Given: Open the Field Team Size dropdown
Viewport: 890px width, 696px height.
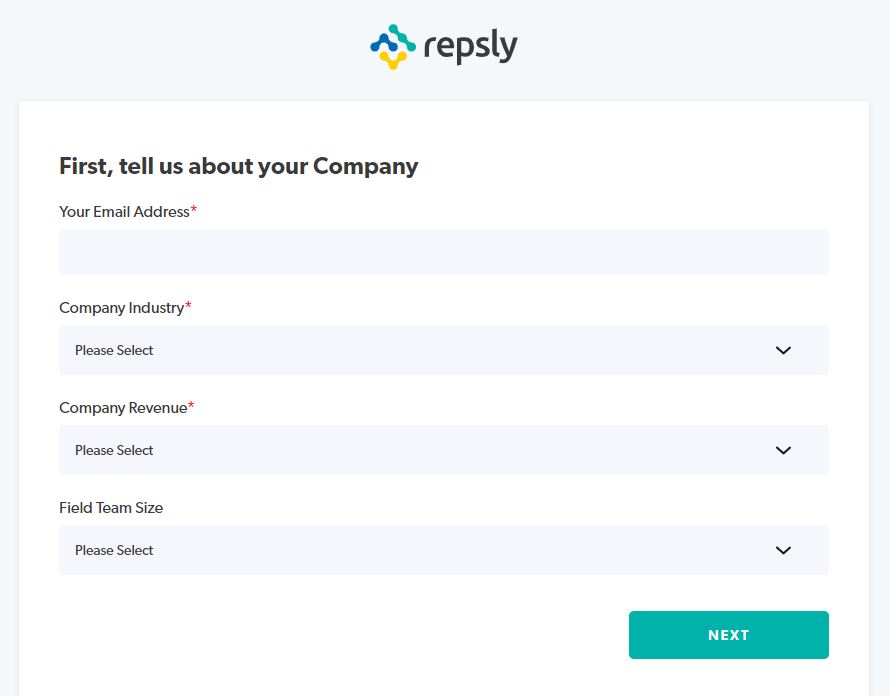Looking at the screenshot, I should coord(443,550).
